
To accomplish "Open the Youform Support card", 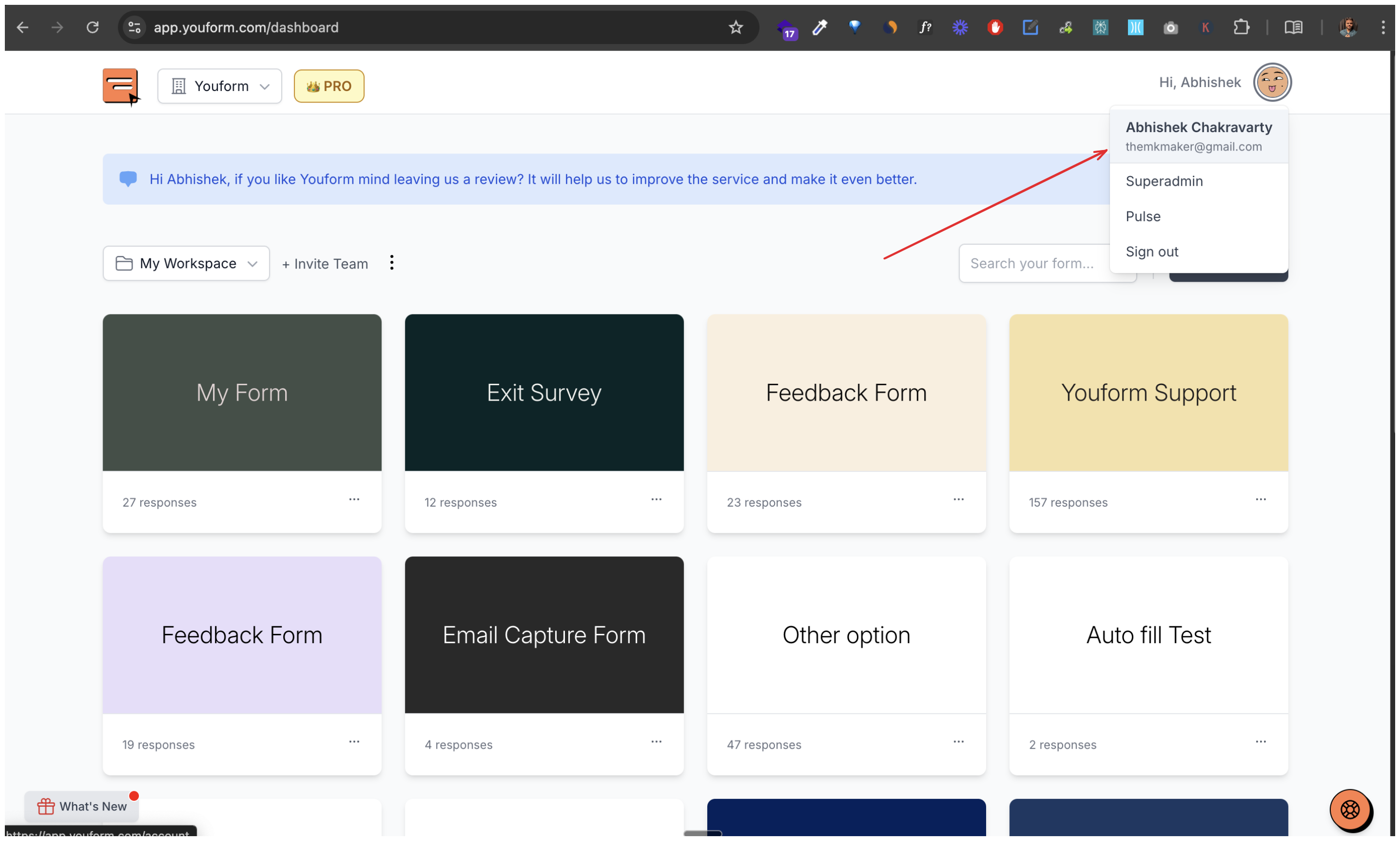I will (x=1148, y=393).
